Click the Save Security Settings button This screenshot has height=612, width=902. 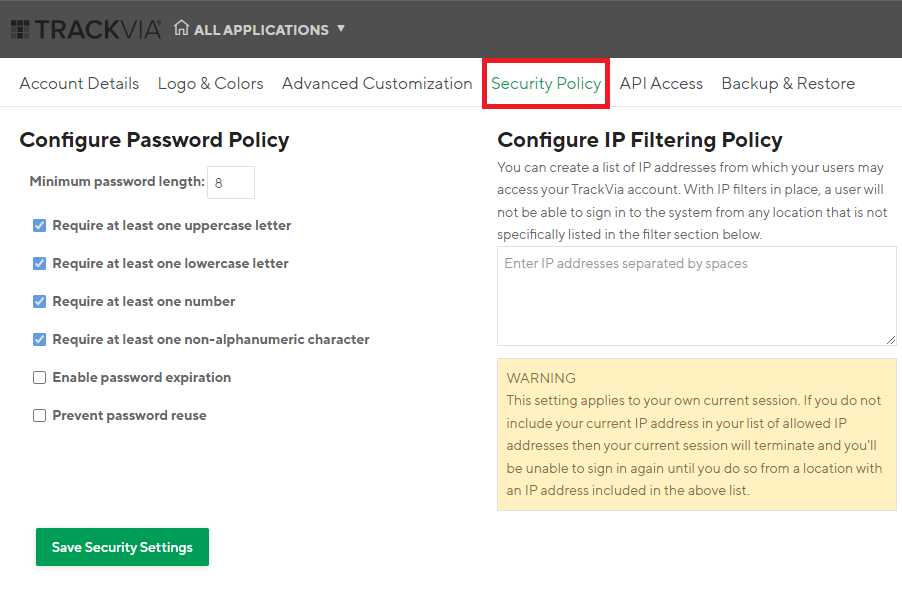click(123, 547)
